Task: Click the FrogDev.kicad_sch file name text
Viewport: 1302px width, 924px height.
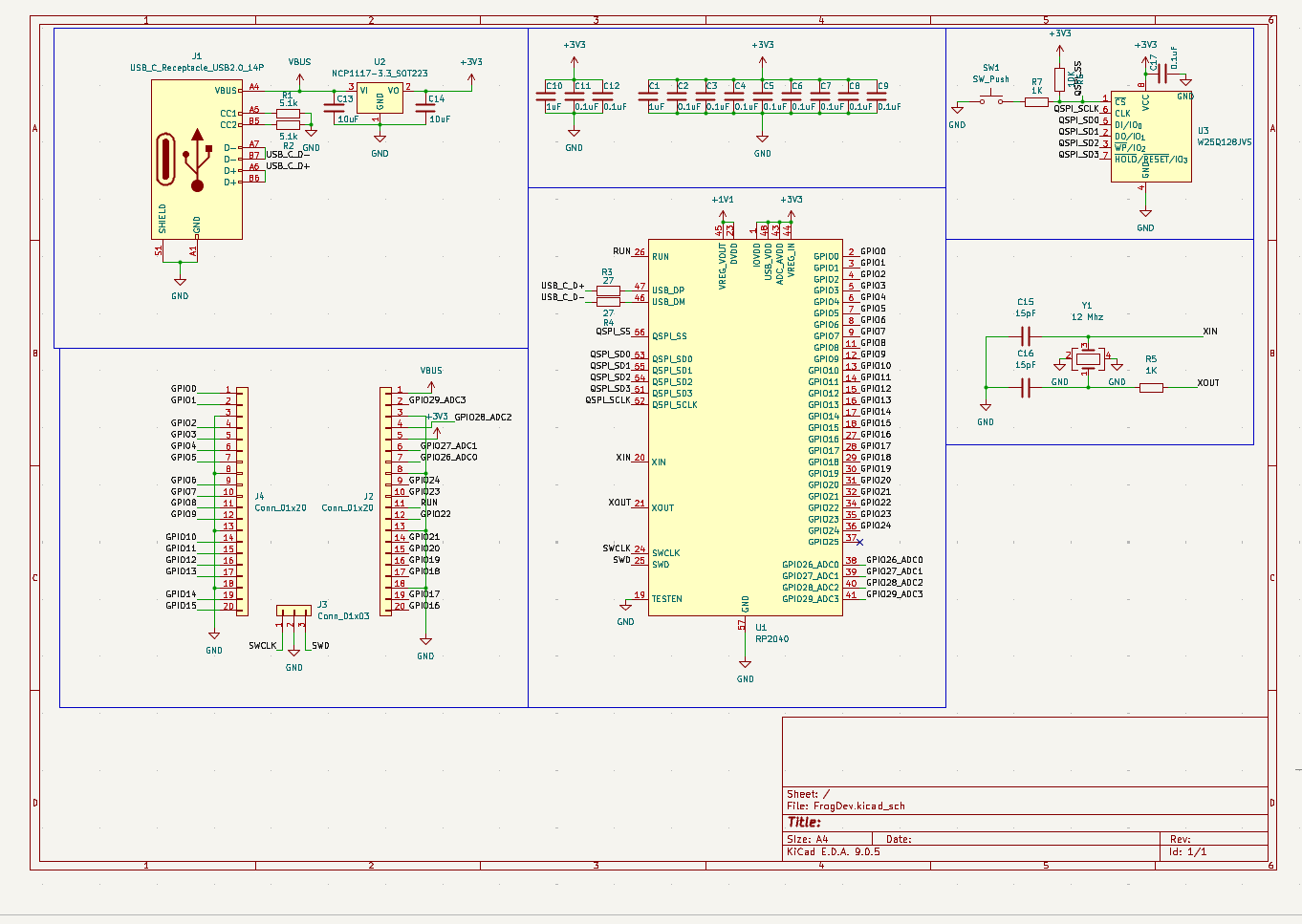Action: pos(858,806)
